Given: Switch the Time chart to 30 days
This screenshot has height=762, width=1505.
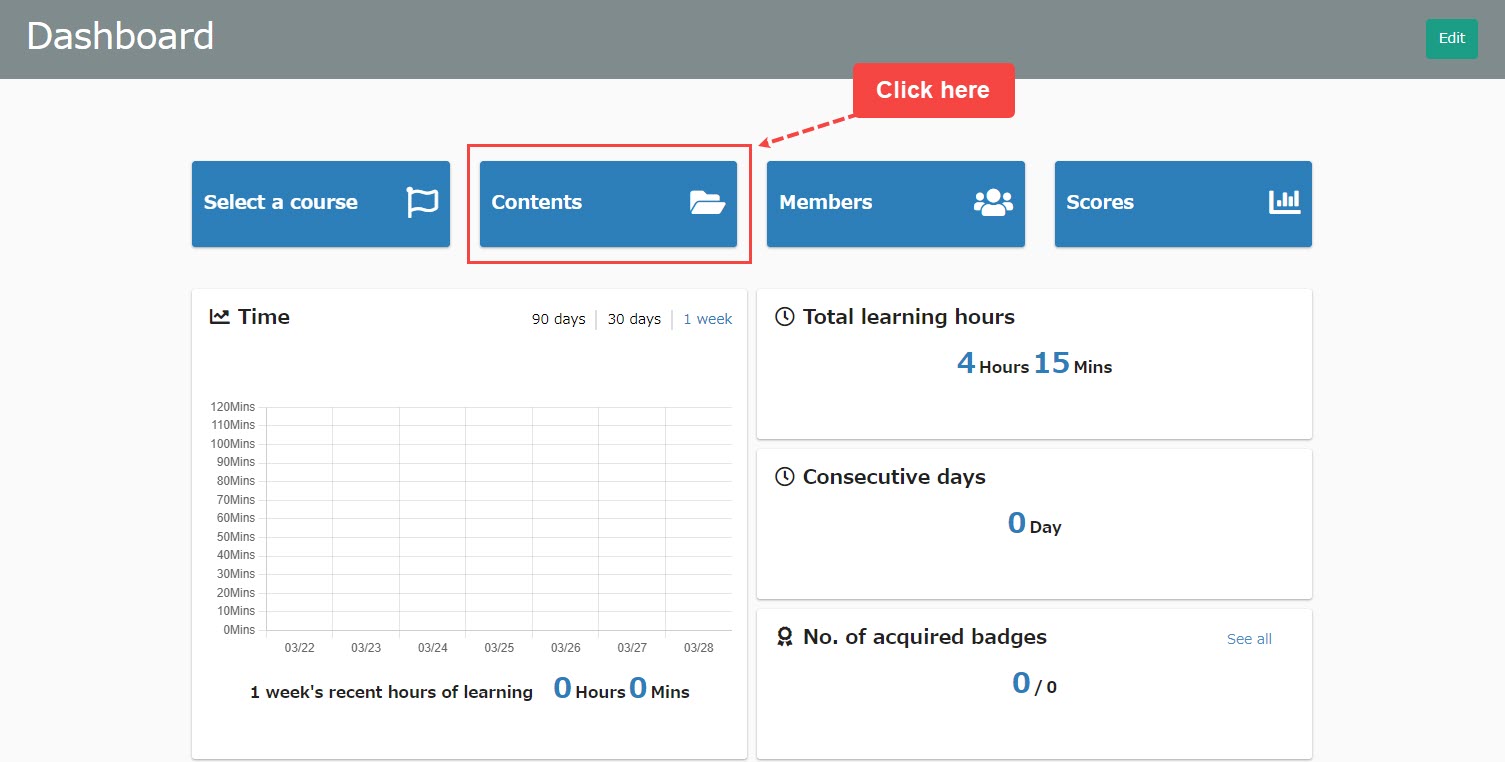Looking at the screenshot, I should click(634, 319).
